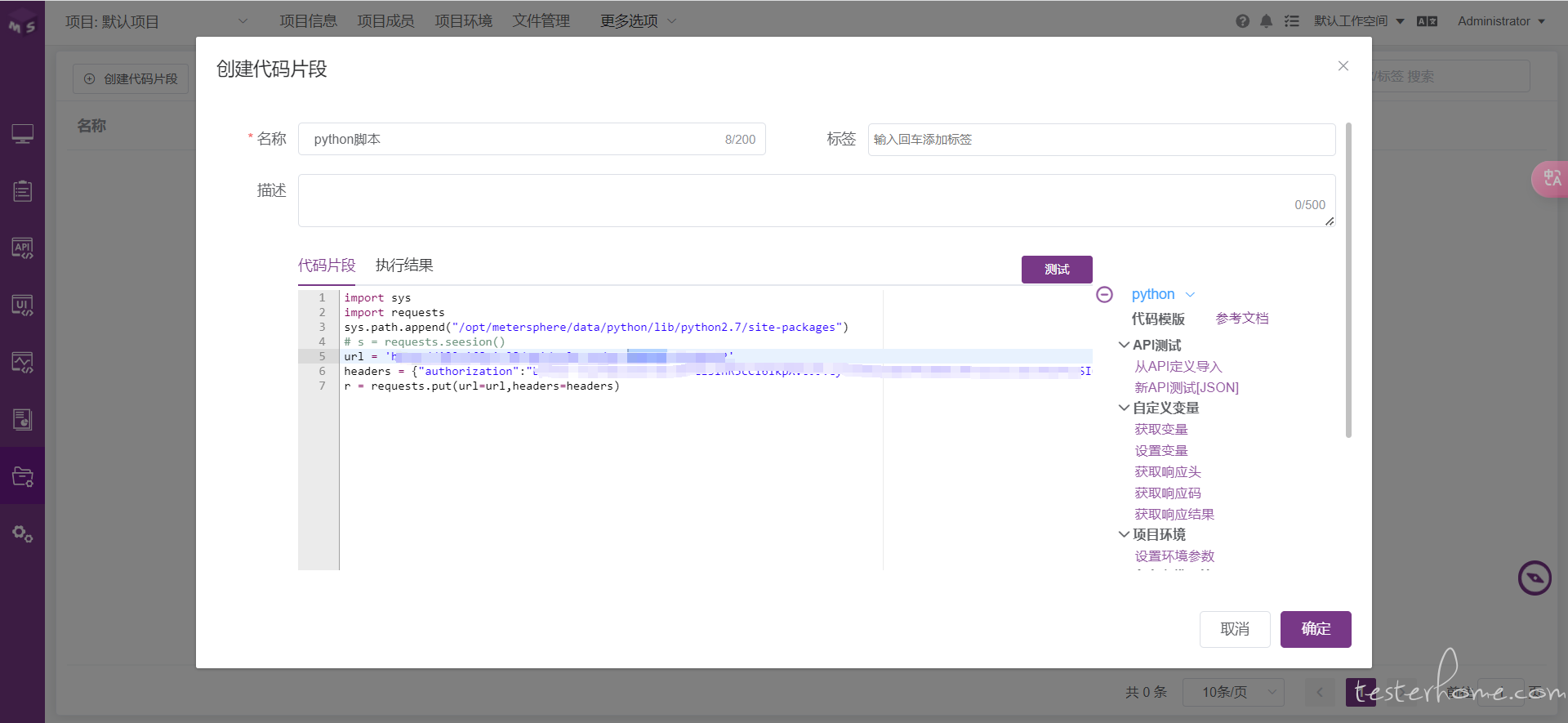Insert the 获取响应码 template

(x=1168, y=493)
